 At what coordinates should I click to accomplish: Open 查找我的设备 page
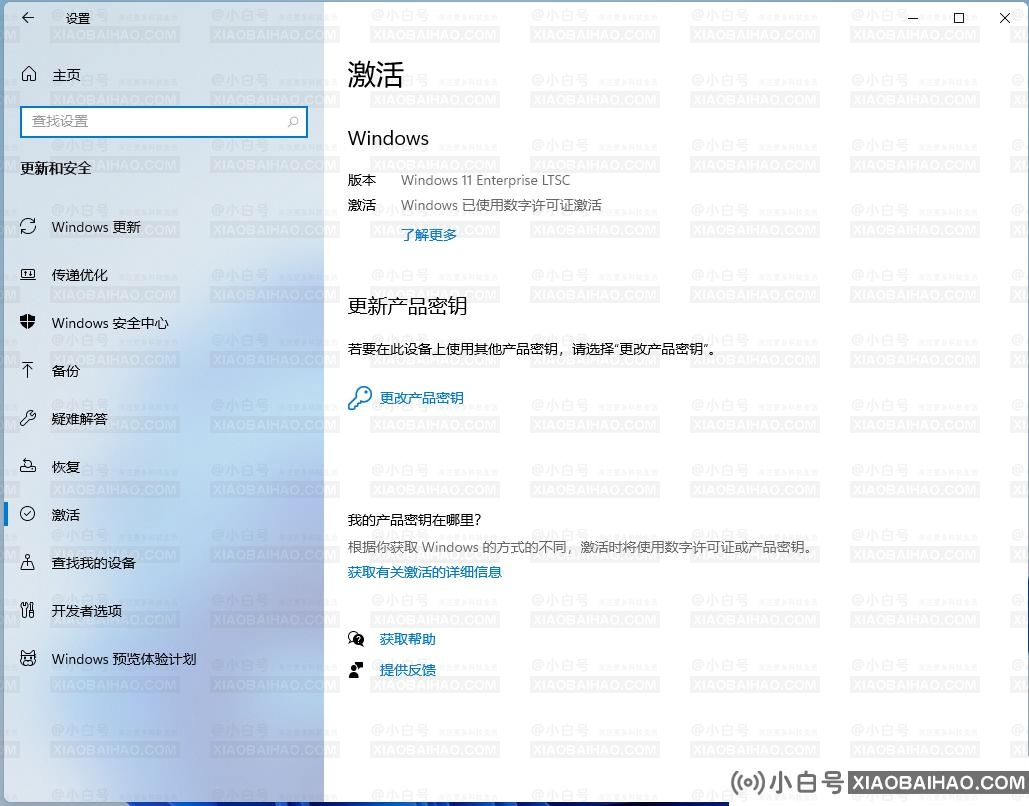[x=94, y=562]
